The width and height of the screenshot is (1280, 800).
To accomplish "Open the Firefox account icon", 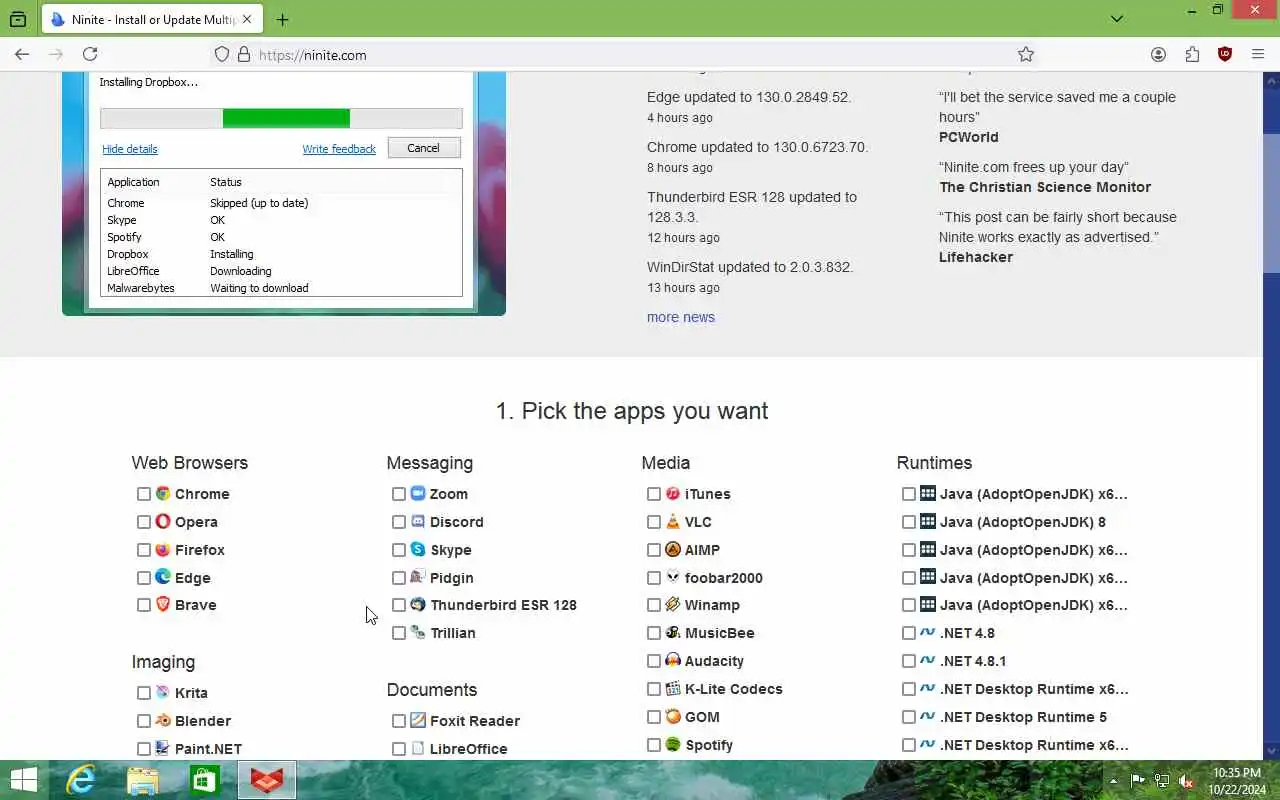I will [1158, 55].
